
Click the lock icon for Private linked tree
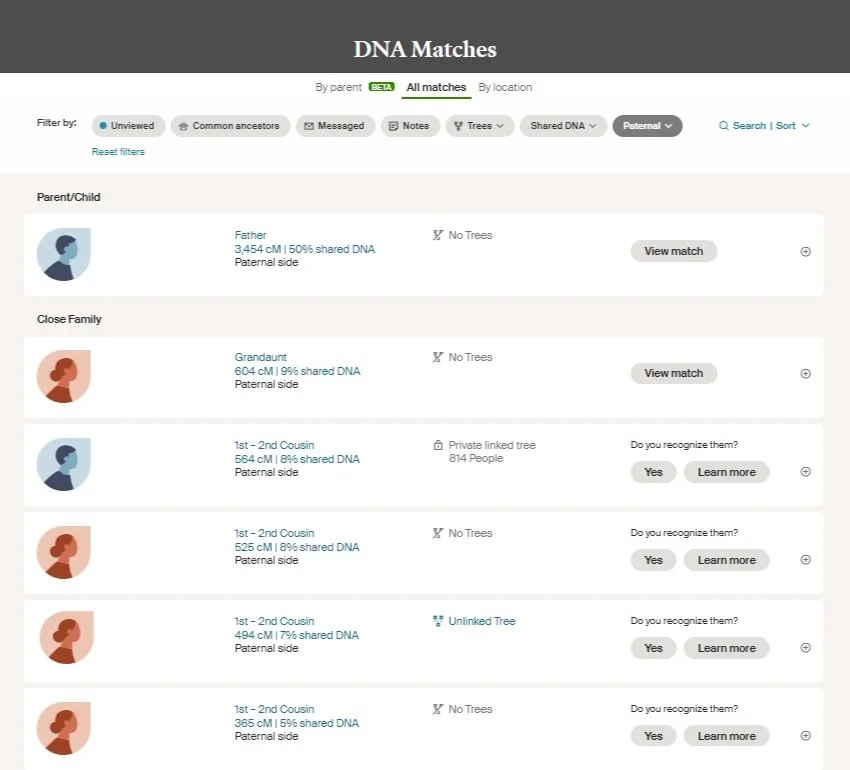[437, 444]
